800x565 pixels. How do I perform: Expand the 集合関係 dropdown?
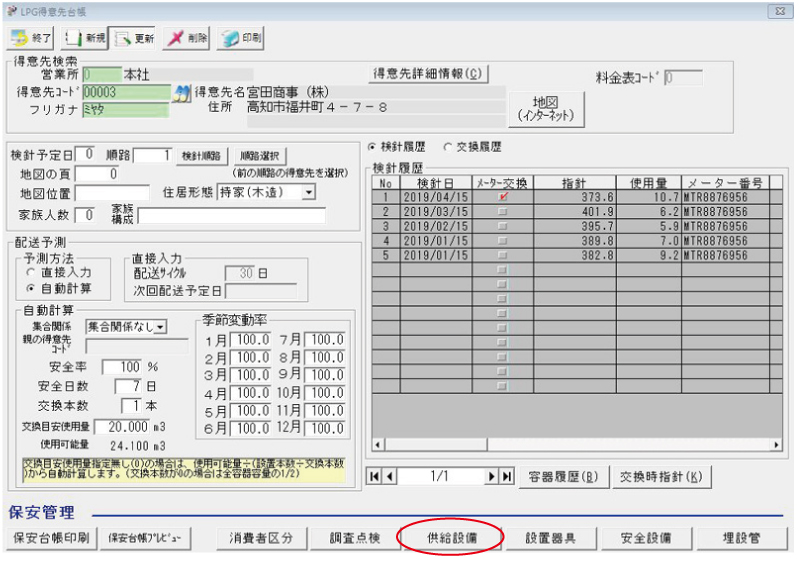point(161,325)
